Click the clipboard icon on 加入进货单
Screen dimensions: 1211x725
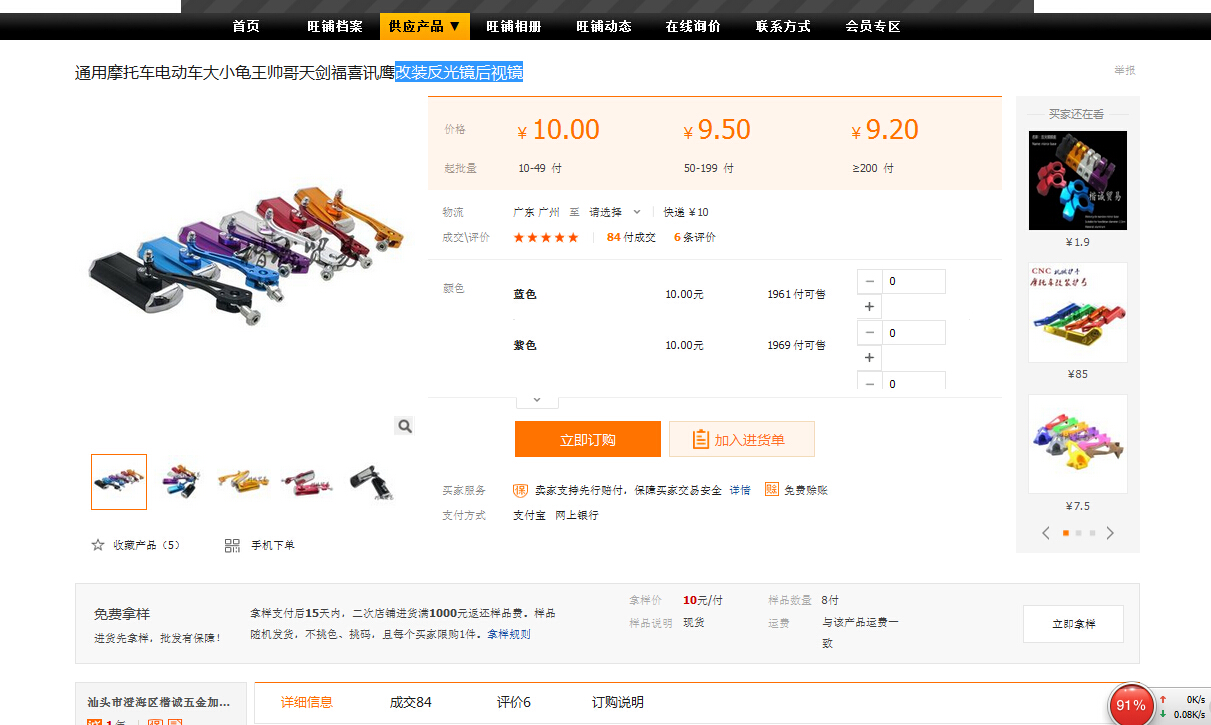[x=700, y=439]
